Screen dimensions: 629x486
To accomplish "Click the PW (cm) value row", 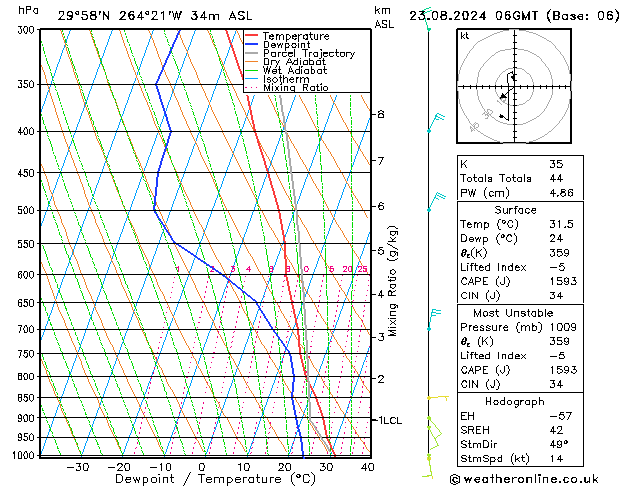I will [515, 193].
